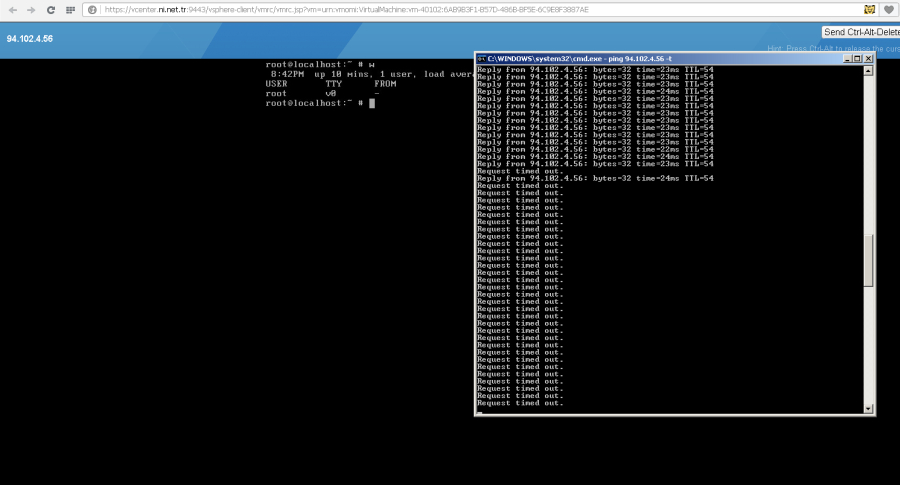The image size is (900, 485).
Task: Click the 'FROM' column header in terminal
Action: coord(385,84)
